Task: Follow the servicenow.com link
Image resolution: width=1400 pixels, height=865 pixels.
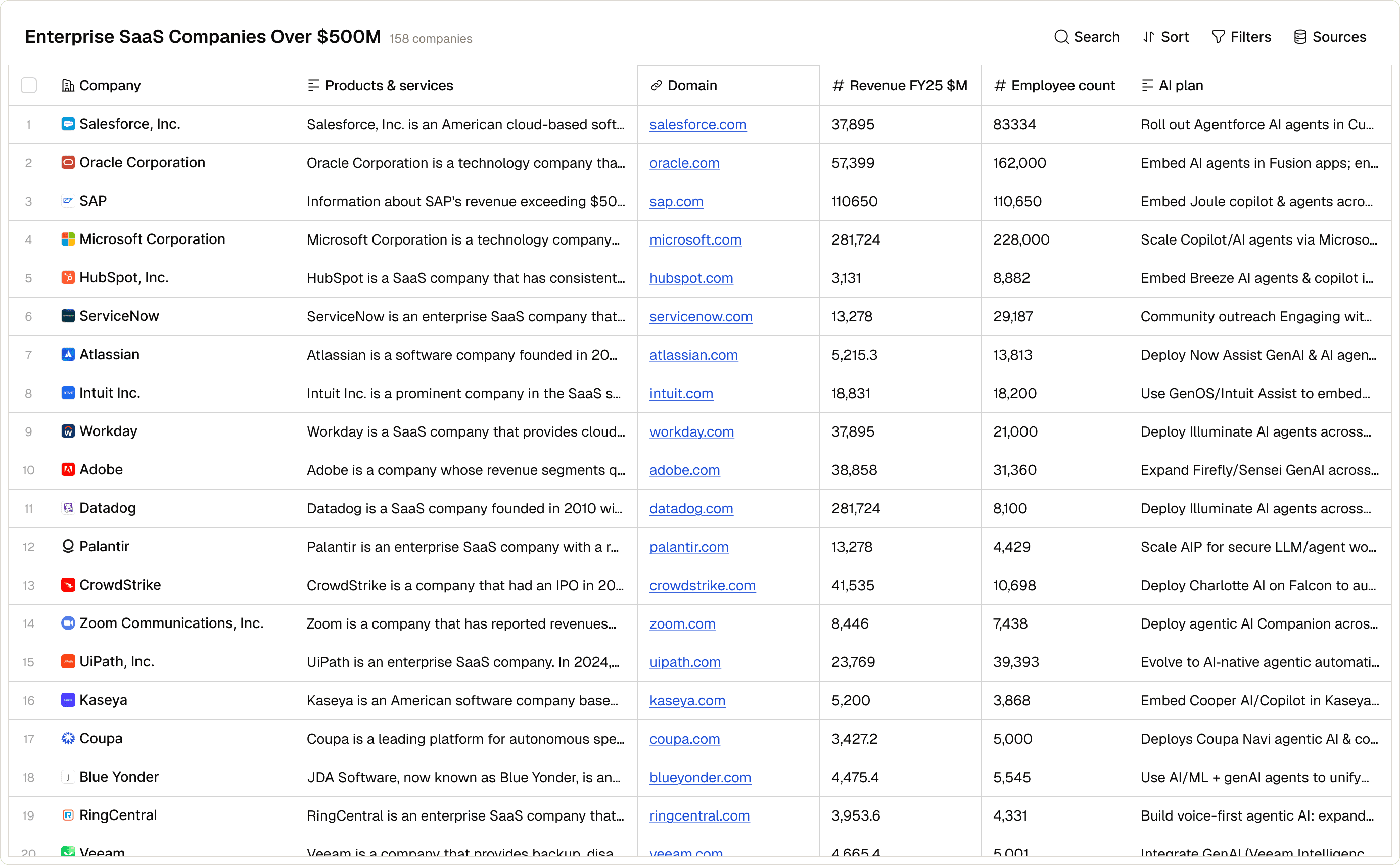Action: pyautogui.click(x=701, y=316)
